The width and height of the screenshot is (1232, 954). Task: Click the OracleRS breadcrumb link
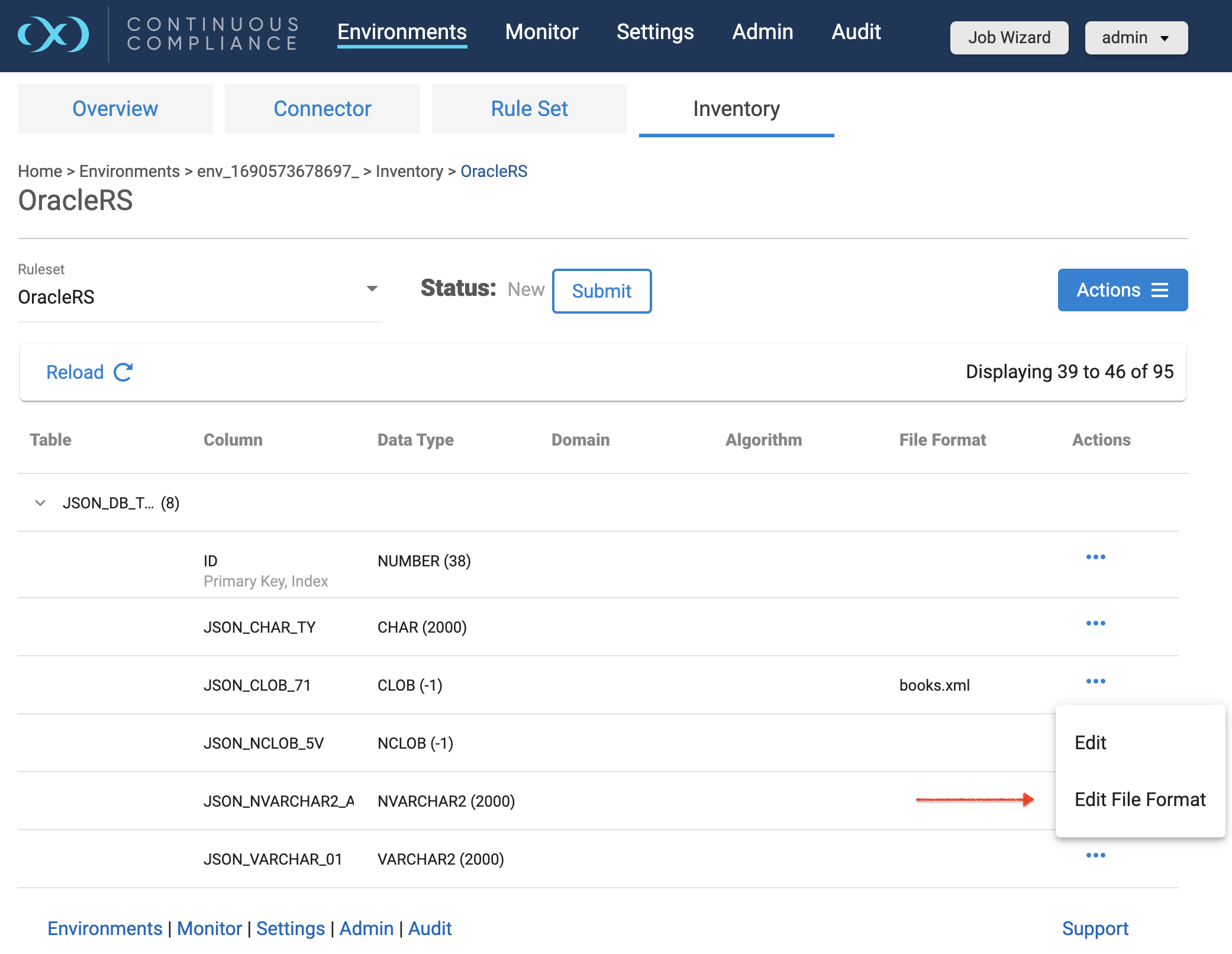click(494, 172)
